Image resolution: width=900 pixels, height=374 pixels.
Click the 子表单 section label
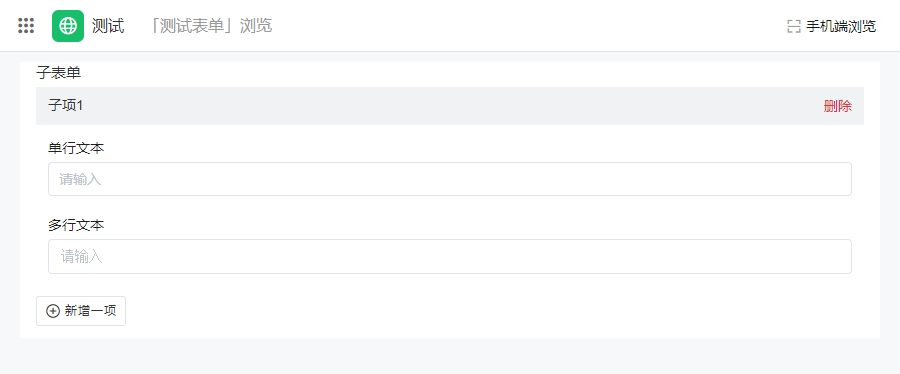point(59,73)
